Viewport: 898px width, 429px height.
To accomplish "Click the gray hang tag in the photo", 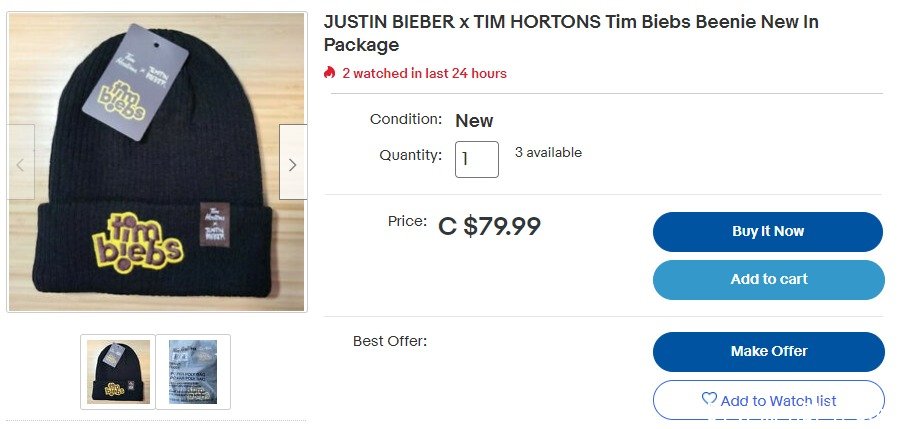I will pyautogui.click(x=136, y=82).
